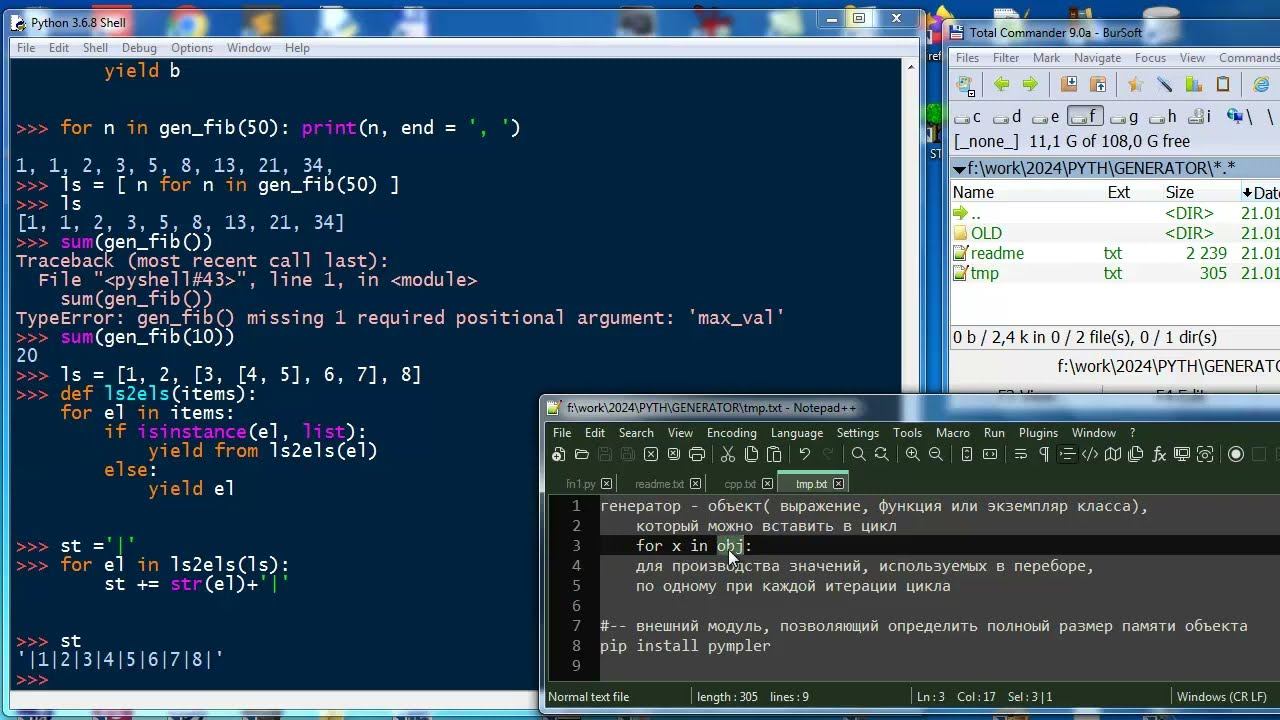This screenshot has height=720, width=1280.
Task: Show Document Map panel in Notepad++
Action: click(1113, 454)
